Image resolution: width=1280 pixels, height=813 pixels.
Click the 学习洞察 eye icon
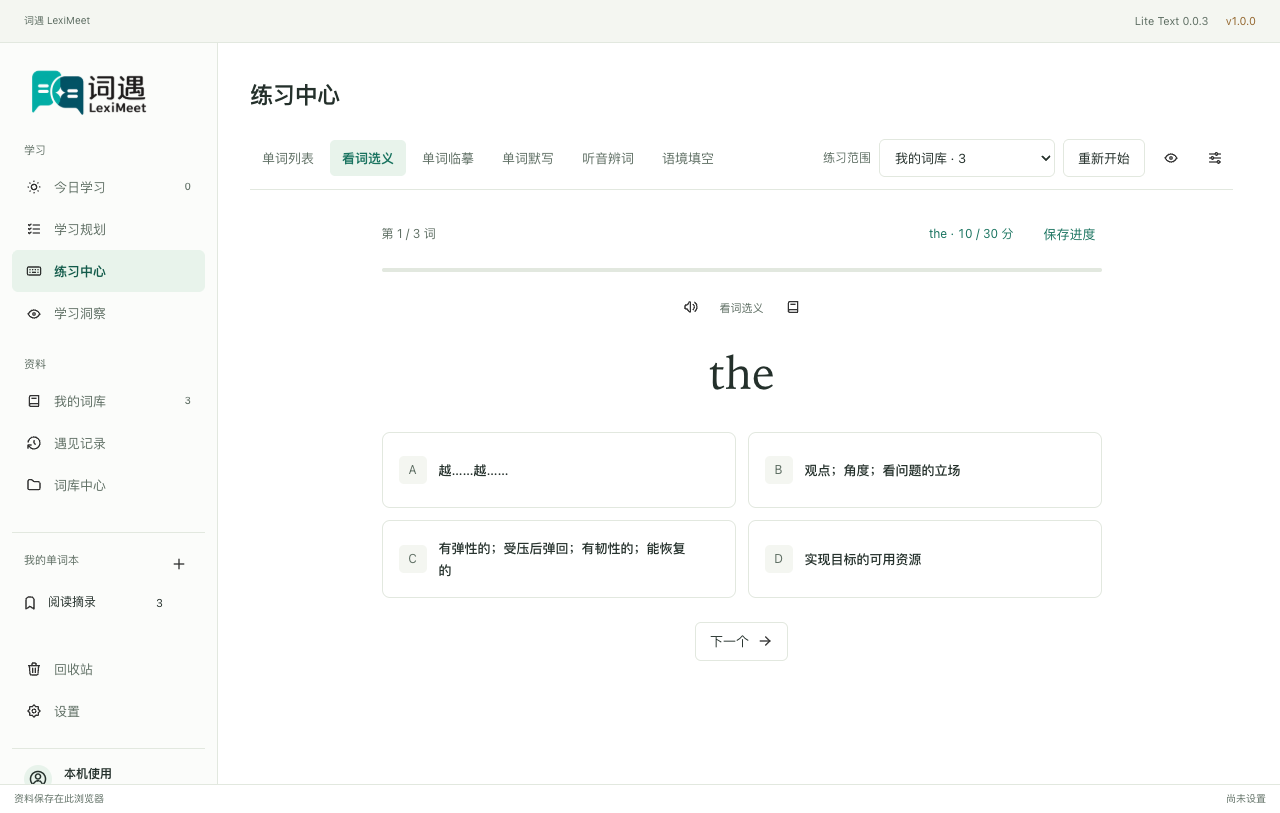pyautogui.click(x=34, y=313)
